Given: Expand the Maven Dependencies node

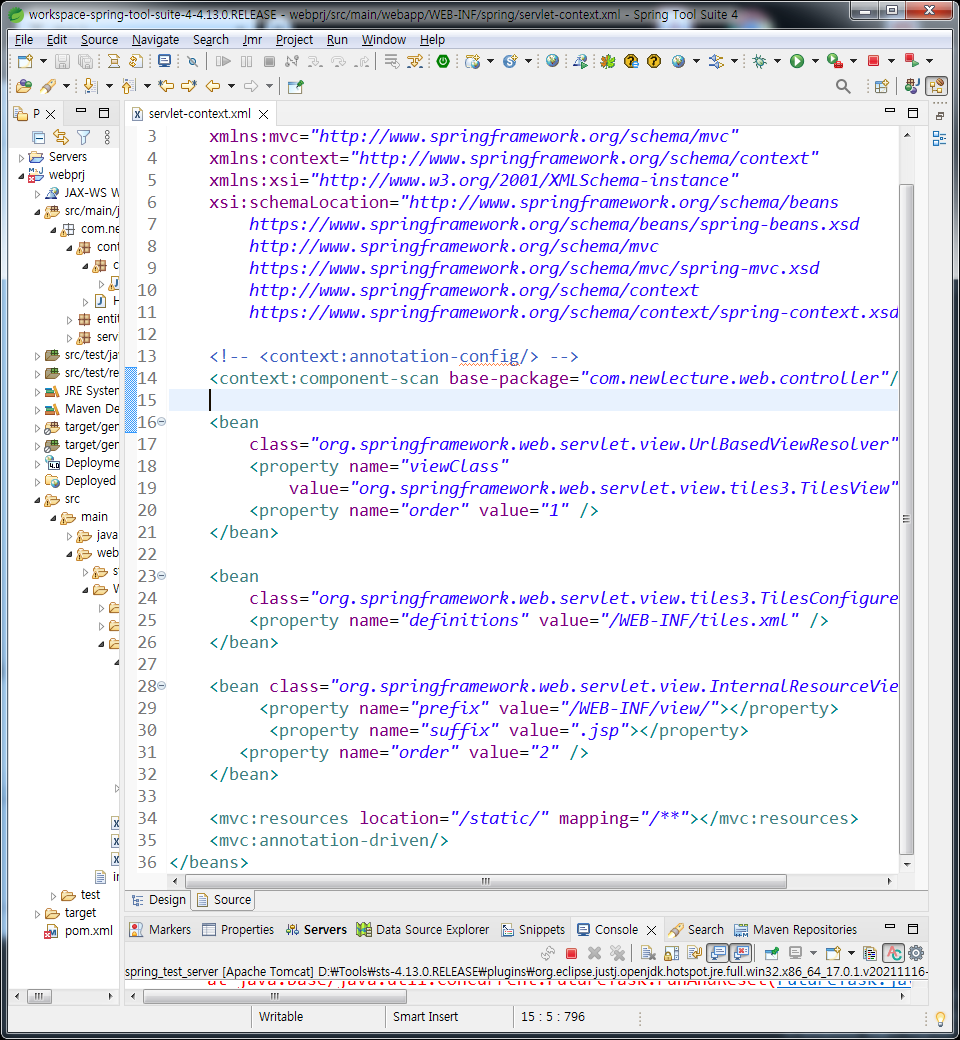Looking at the screenshot, I should pos(37,409).
